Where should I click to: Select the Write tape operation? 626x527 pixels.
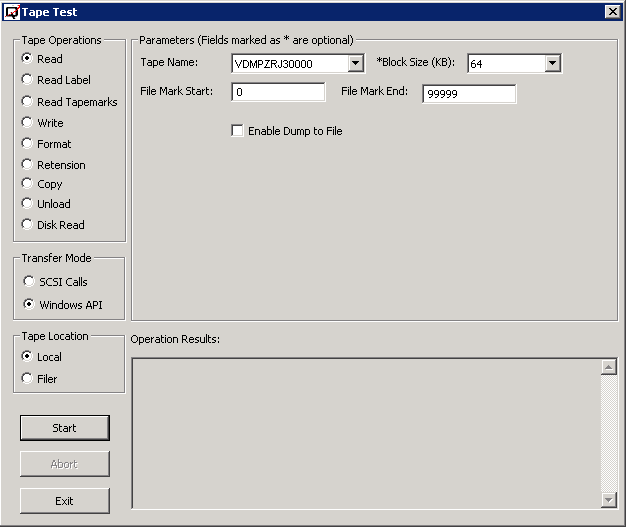(28, 122)
